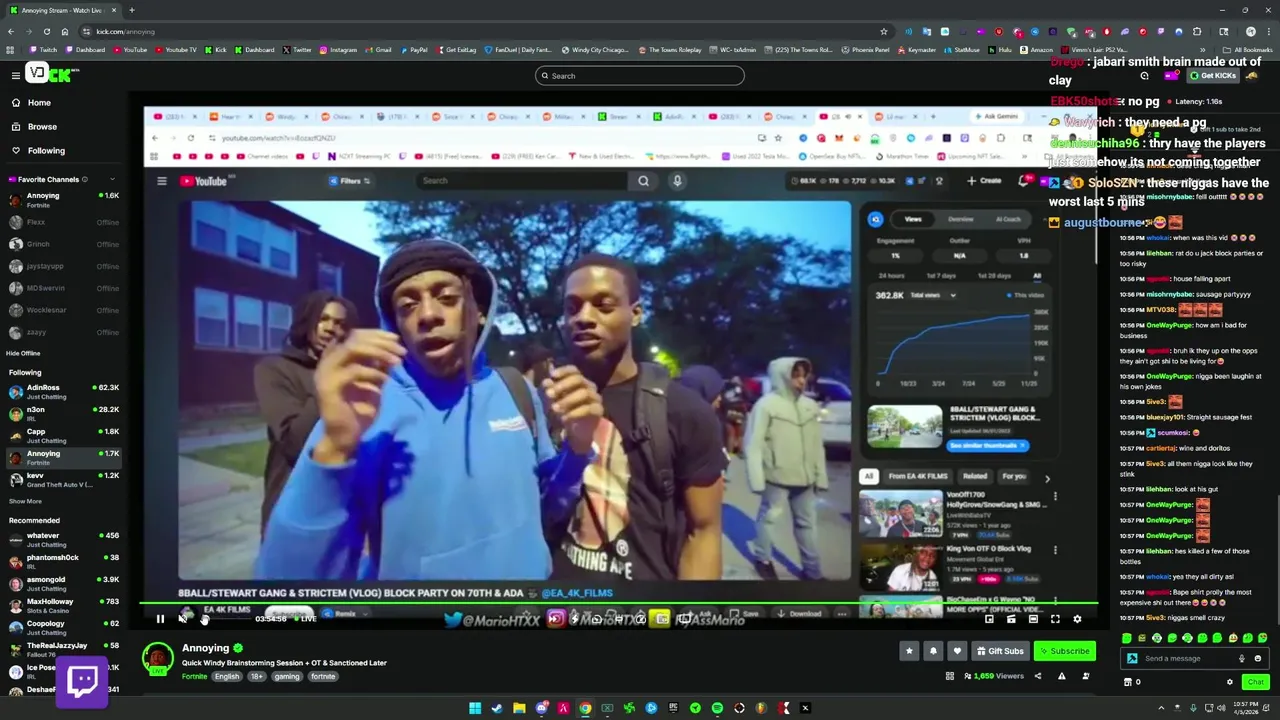Open Spotify from the taskbar
Screen dimensions: 1280x720
pos(717,708)
